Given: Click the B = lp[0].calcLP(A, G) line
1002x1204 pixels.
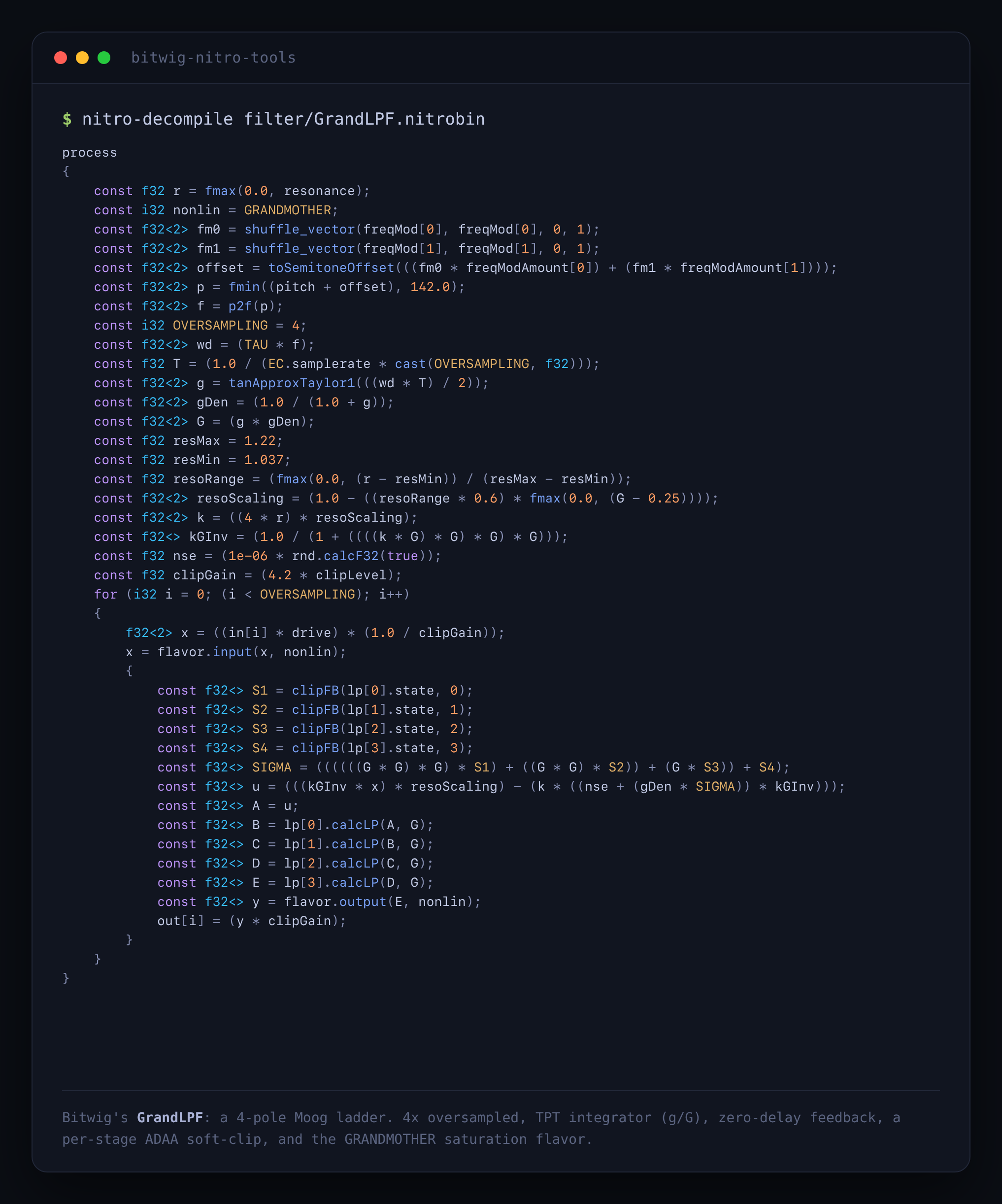Looking at the screenshot, I should tap(296, 825).
